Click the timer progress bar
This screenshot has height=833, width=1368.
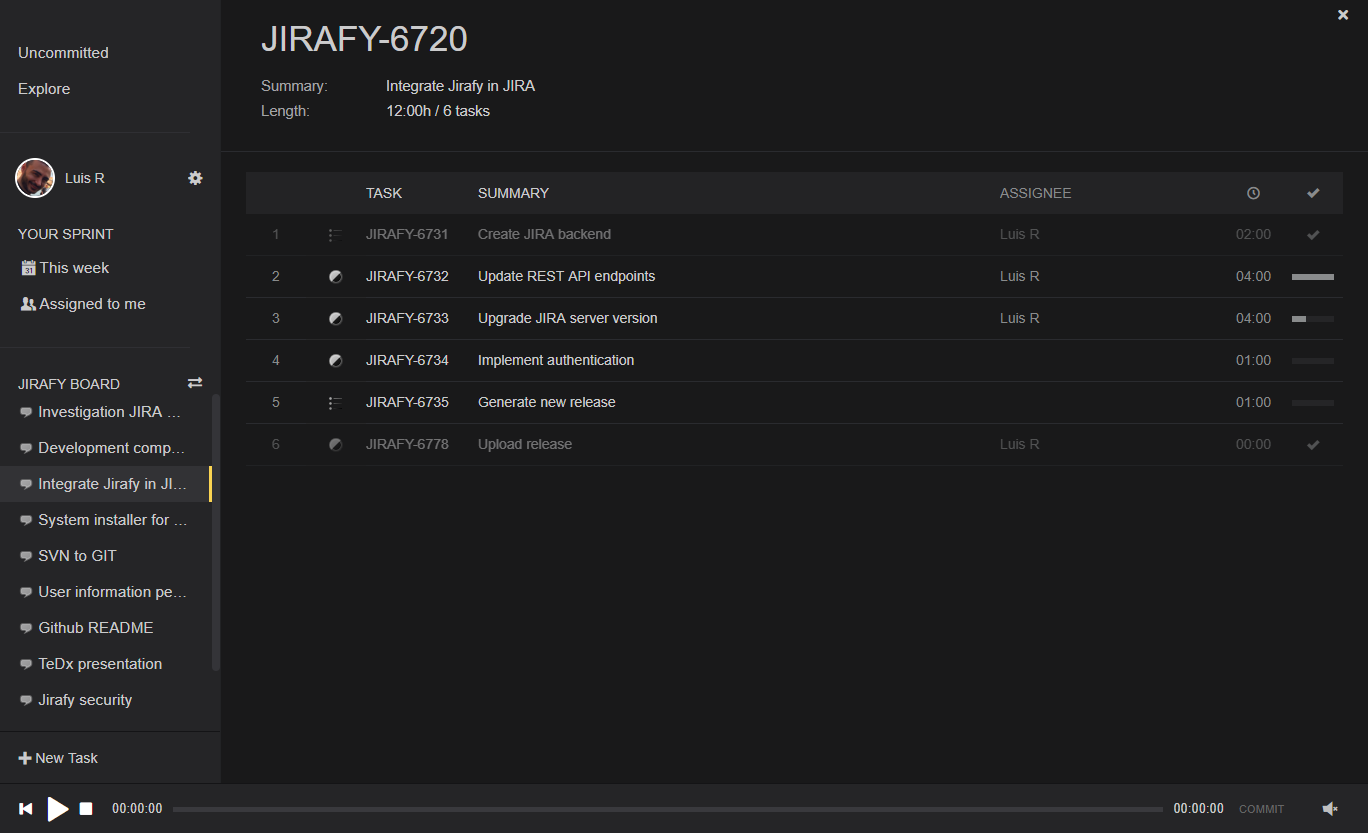pos(668,809)
